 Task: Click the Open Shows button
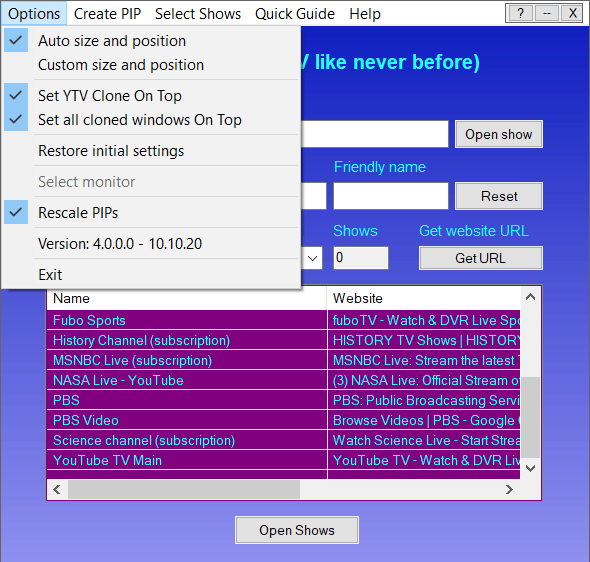297,530
